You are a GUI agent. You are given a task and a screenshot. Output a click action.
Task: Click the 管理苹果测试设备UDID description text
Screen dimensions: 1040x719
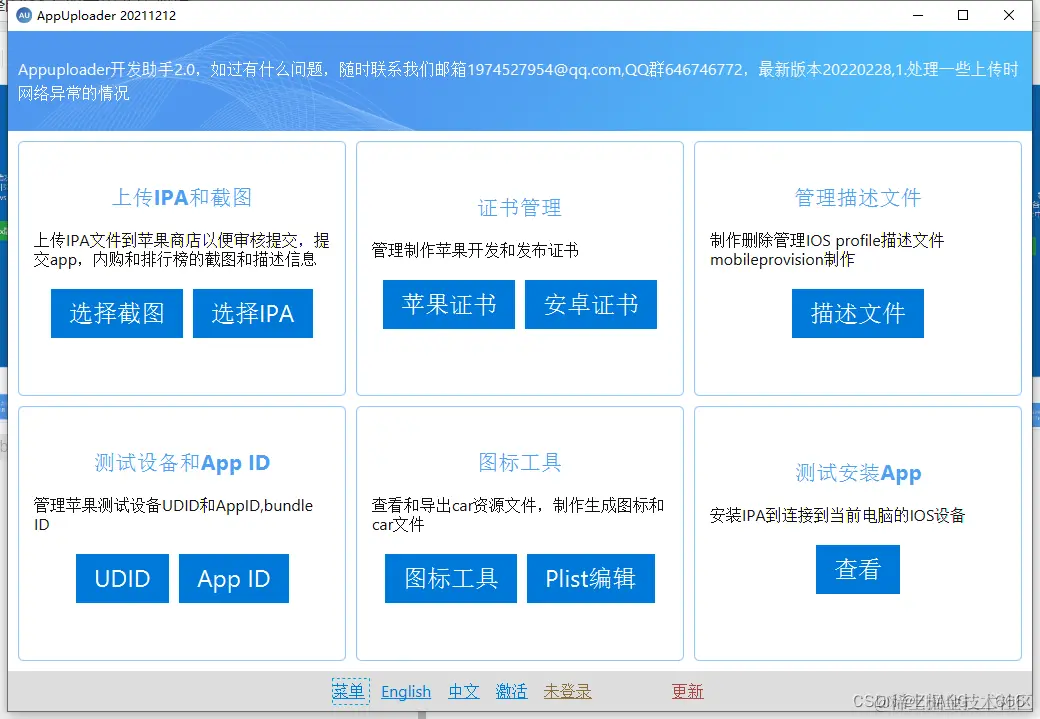173,515
